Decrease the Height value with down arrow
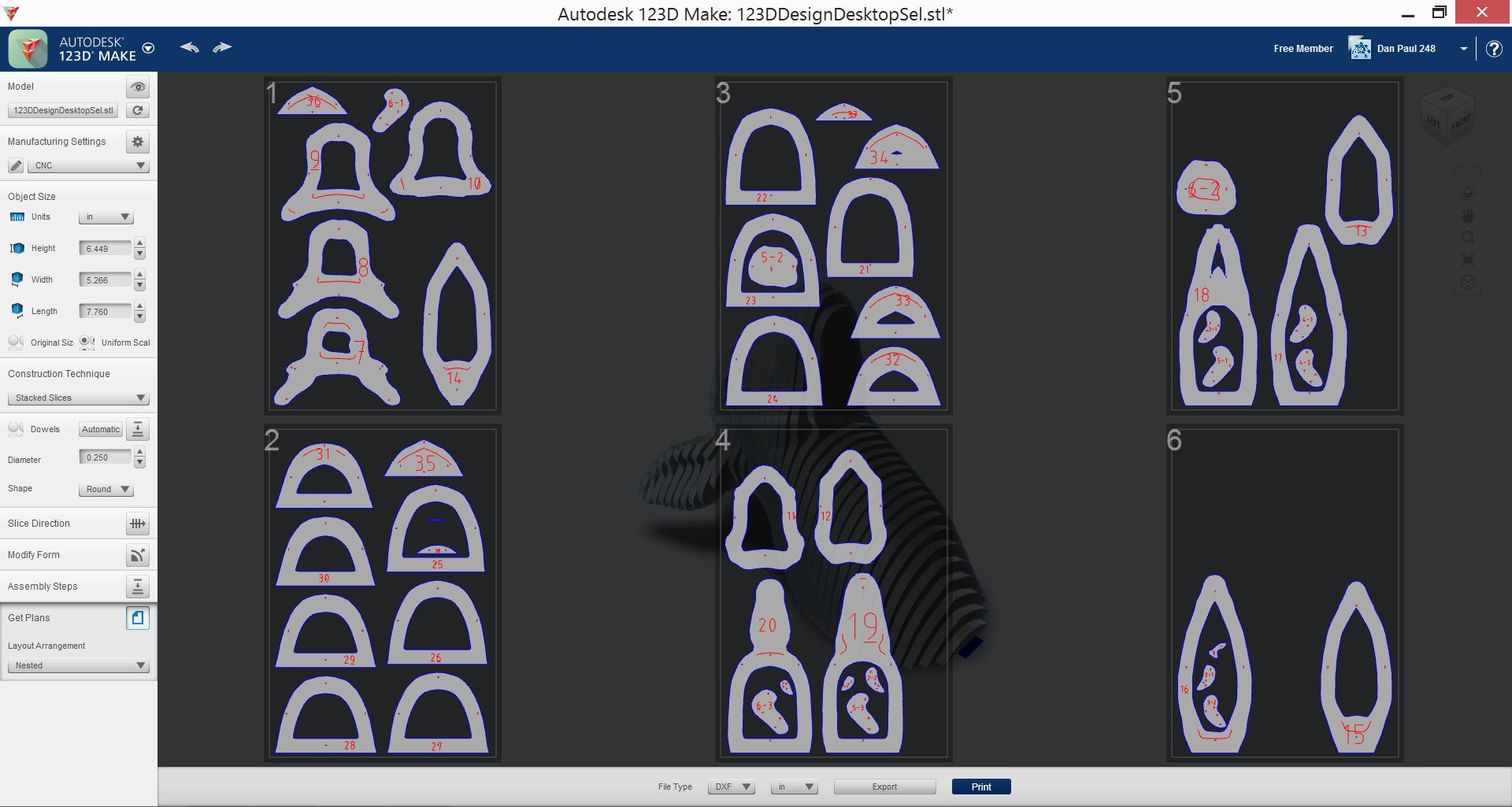The height and width of the screenshot is (807, 1512). click(139, 254)
